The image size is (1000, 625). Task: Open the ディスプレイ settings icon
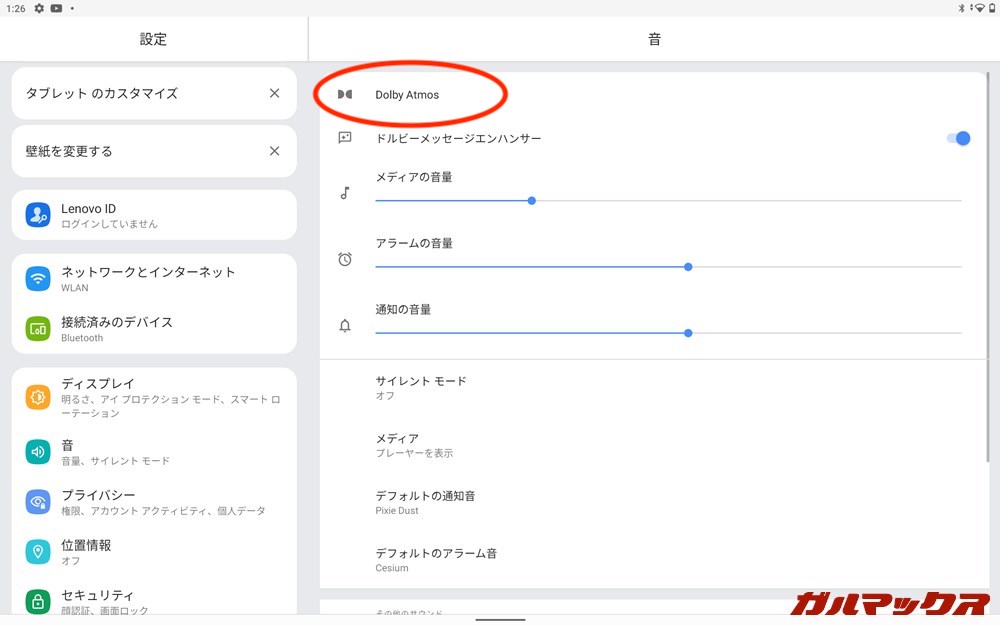point(38,397)
